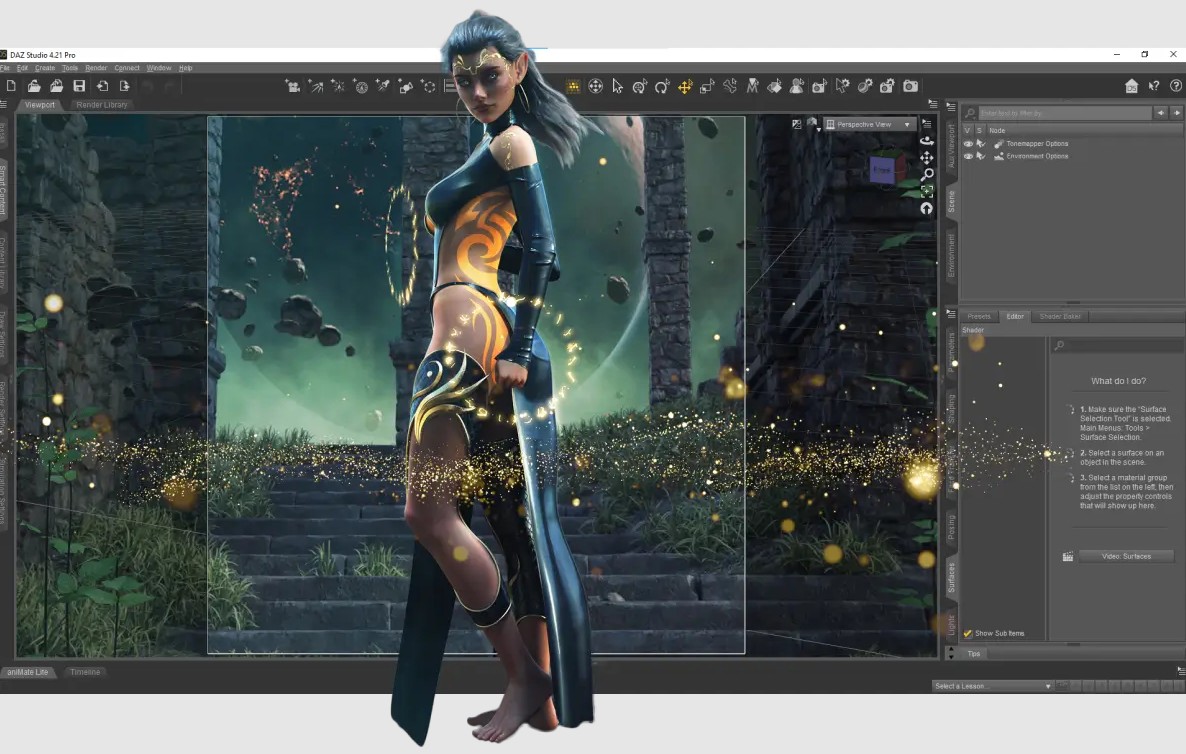This screenshot has width=1186, height=754.
Task: Uncheck the Show Sub Items checkbox
Action: pos(968,633)
